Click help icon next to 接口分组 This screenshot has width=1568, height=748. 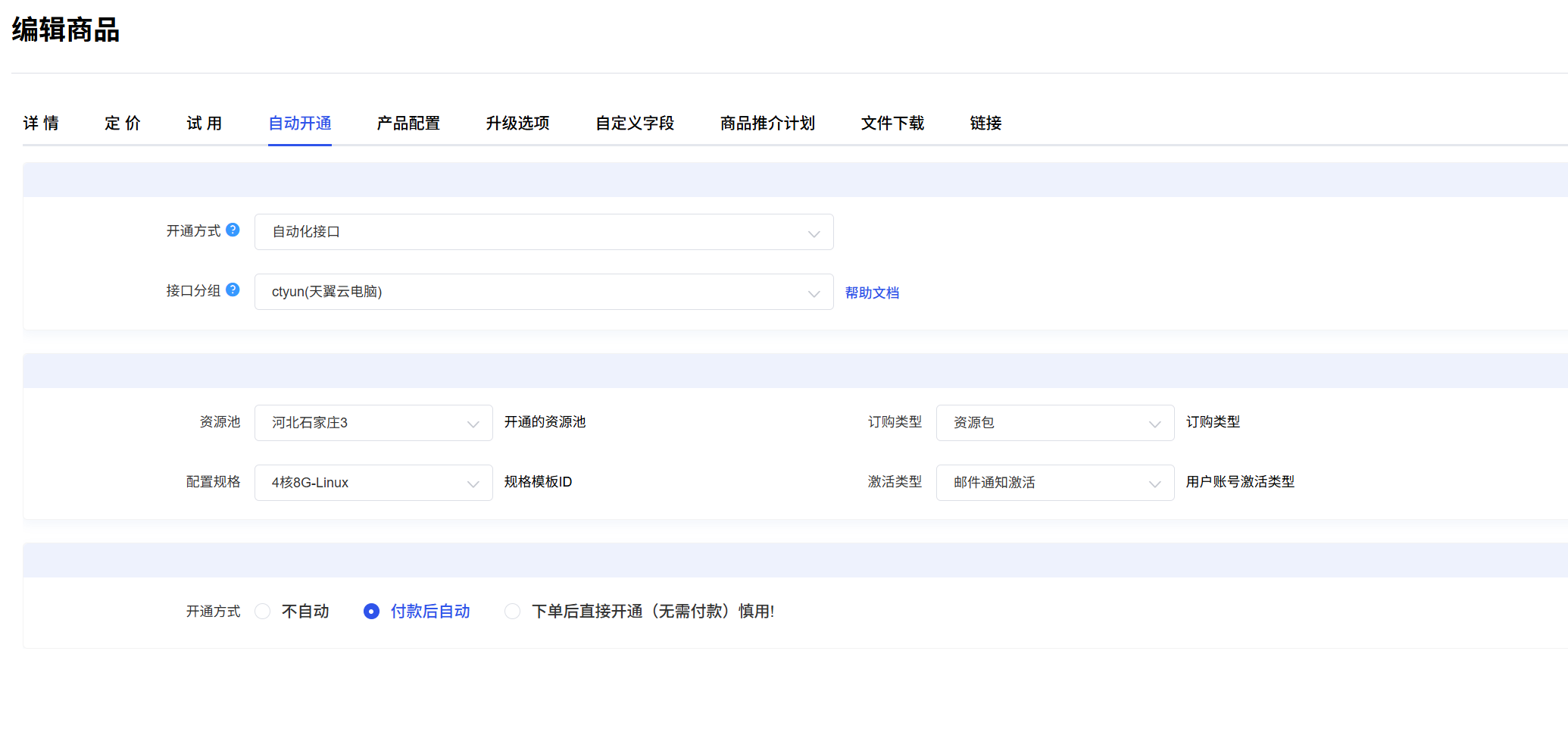[x=233, y=289]
